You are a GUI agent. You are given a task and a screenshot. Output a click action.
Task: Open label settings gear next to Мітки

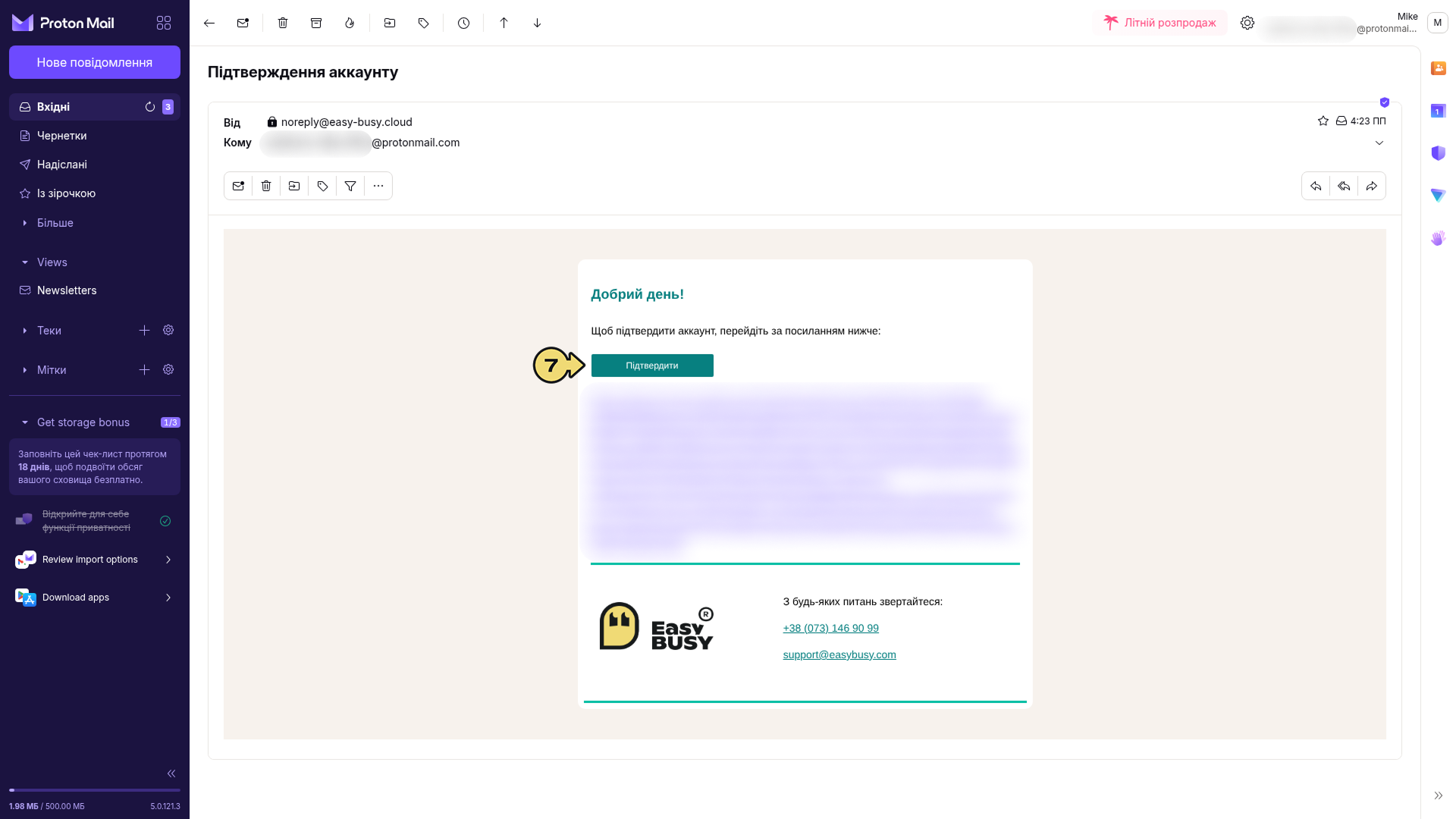[168, 369]
